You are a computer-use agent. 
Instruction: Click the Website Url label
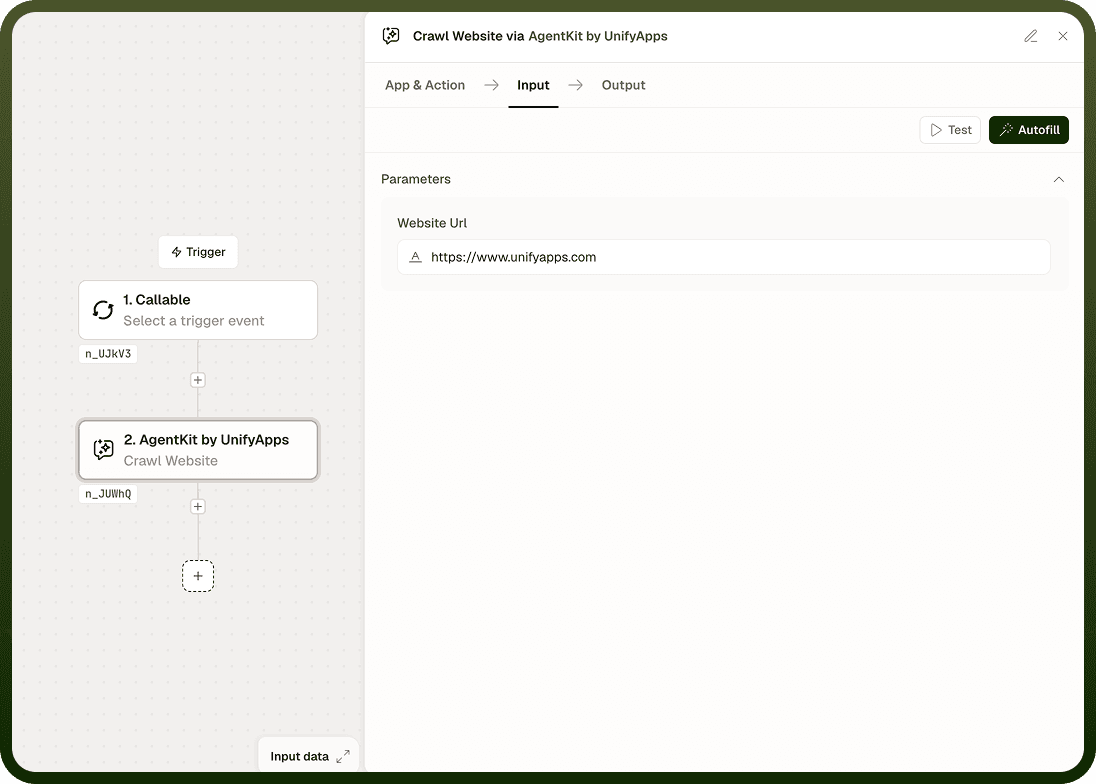(431, 223)
